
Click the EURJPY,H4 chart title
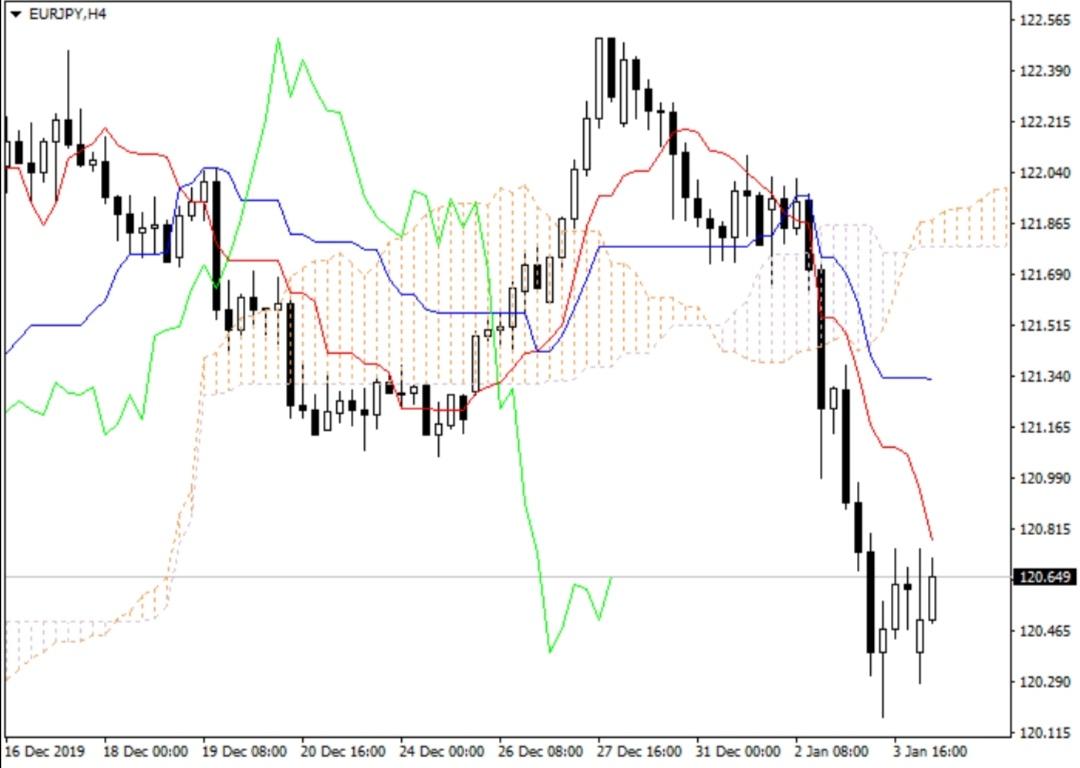pyautogui.click(x=68, y=14)
